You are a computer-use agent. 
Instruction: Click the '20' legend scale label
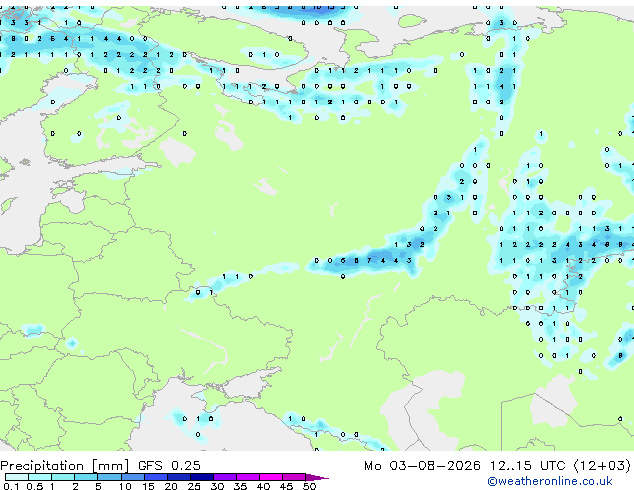coord(171,486)
